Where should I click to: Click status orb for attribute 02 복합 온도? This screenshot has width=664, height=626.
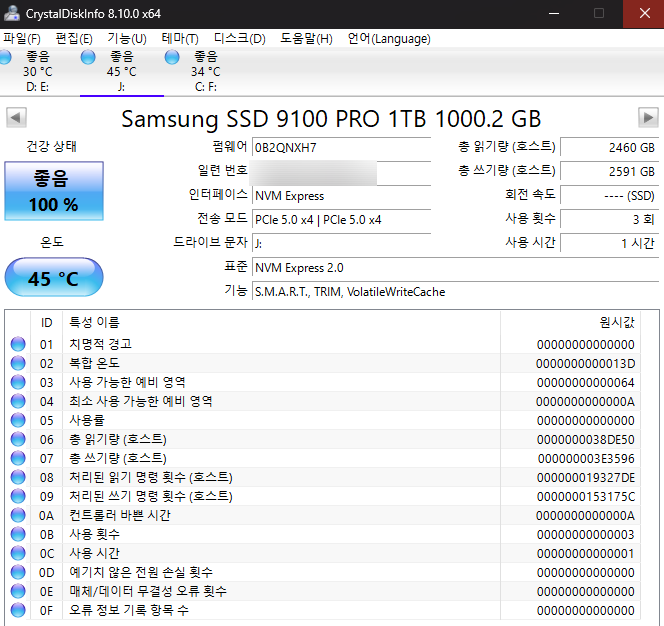coord(18,363)
